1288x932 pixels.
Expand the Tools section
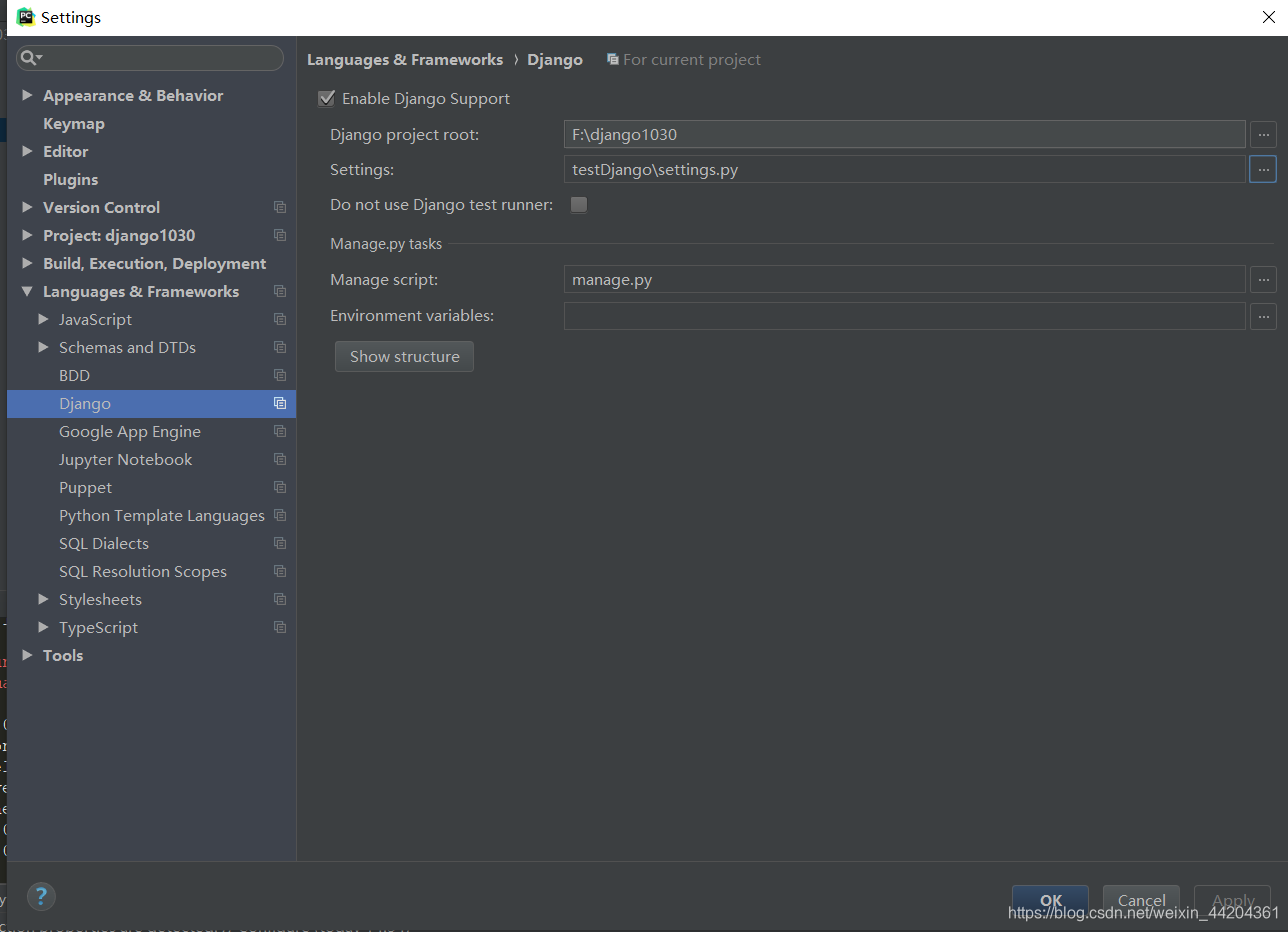tap(27, 655)
